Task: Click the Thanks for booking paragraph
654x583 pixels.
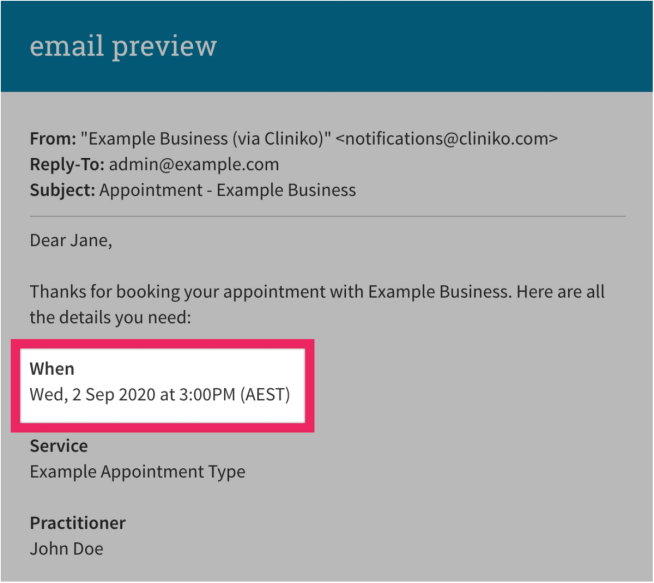Action: pyautogui.click(x=317, y=304)
